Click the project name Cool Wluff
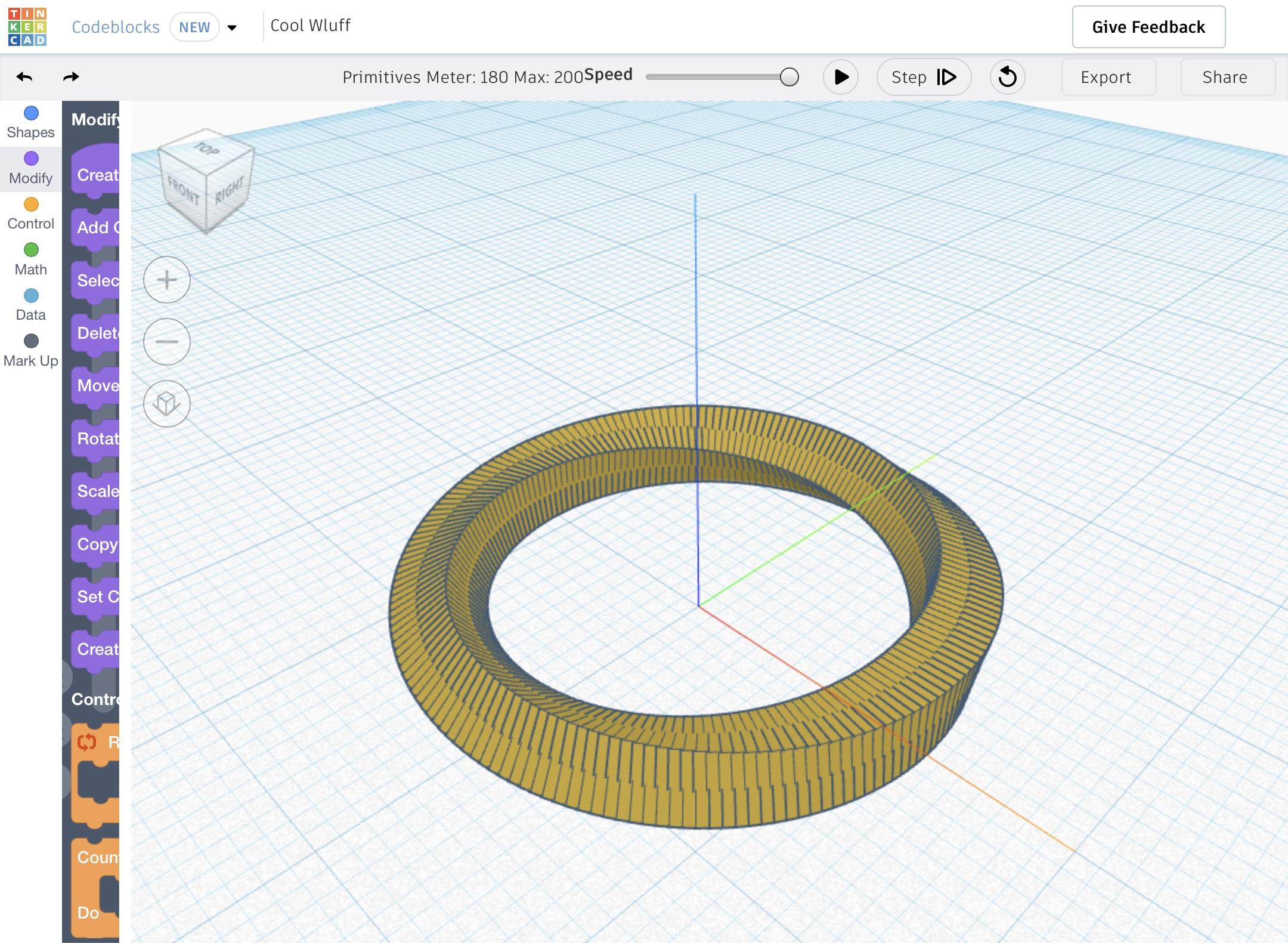The width and height of the screenshot is (1288, 943). click(x=310, y=26)
